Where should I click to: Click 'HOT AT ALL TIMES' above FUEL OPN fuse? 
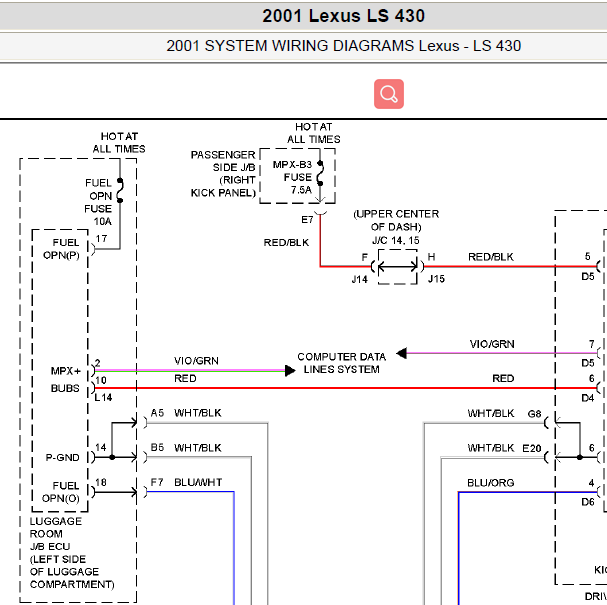[x=119, y=143]
